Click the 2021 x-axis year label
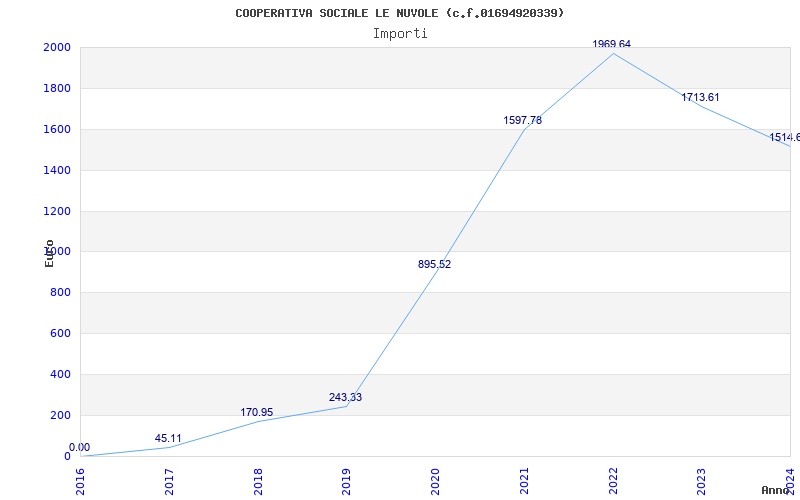 (524, 482)
